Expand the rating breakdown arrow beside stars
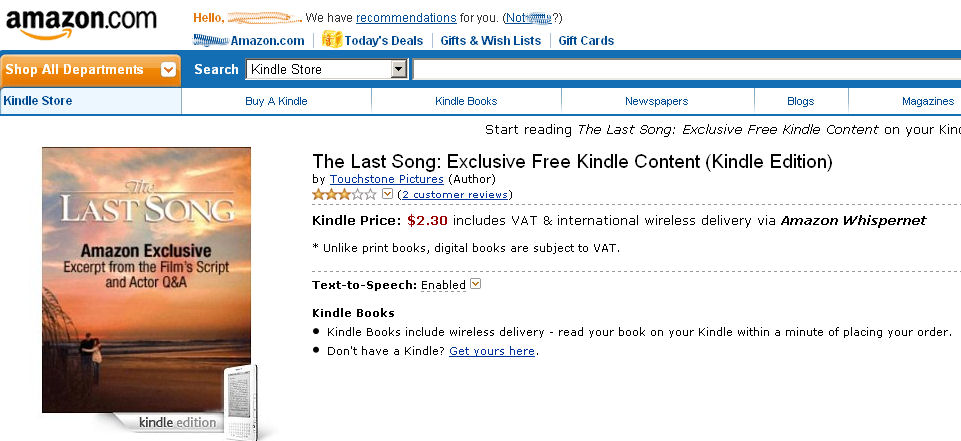 point(388,194)
